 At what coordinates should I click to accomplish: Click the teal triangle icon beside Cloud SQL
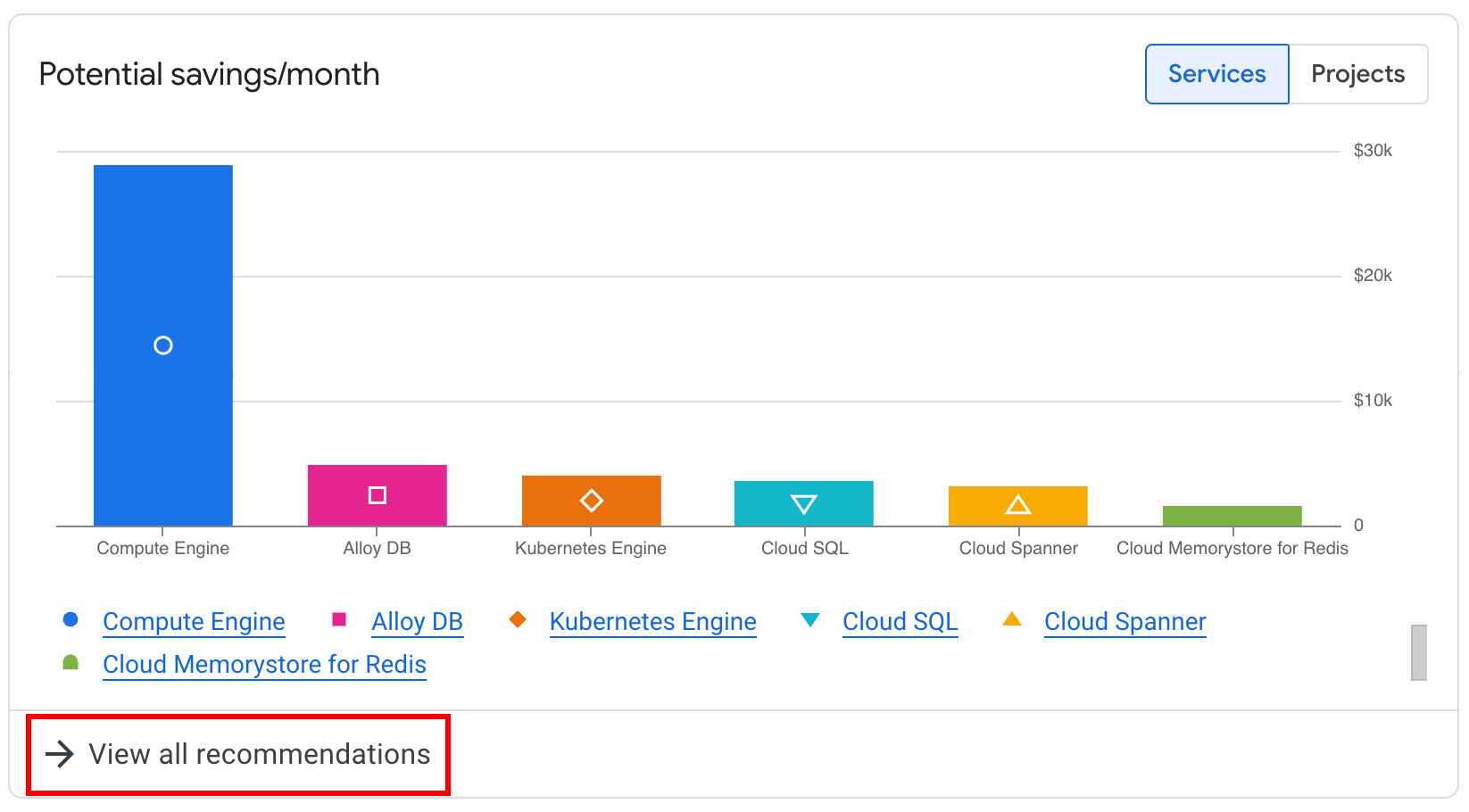point(810,620)
